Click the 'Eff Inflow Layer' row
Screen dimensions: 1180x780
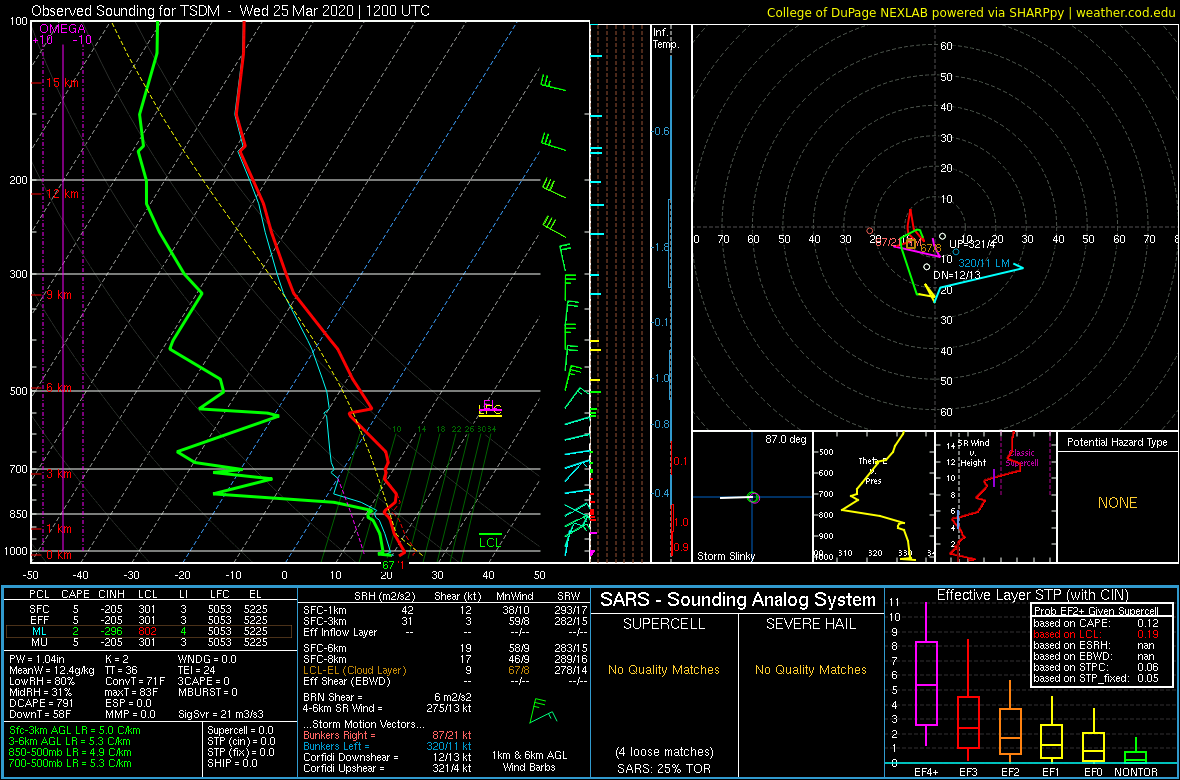click(x=444, y=632)
